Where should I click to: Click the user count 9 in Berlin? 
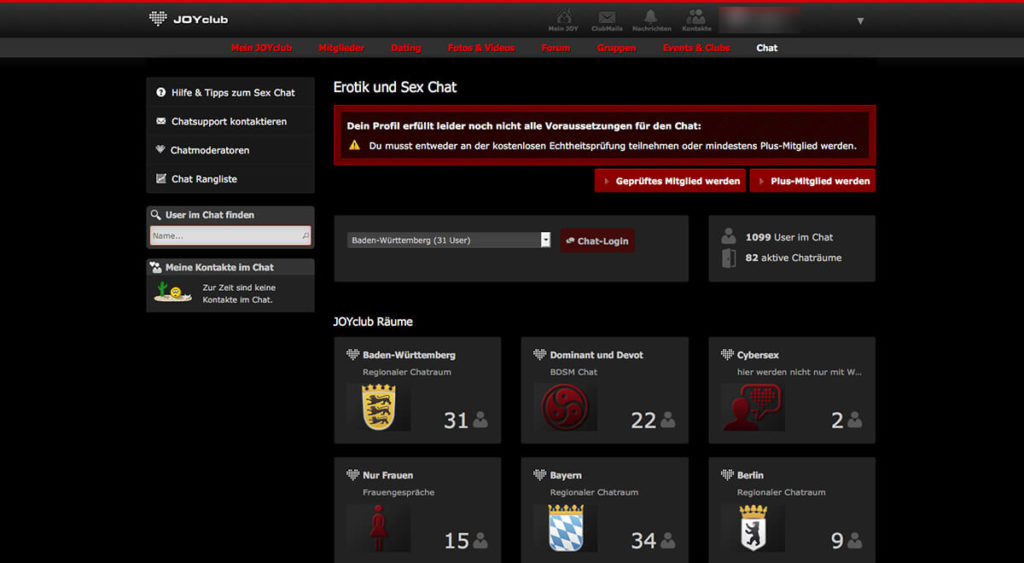click(837, 541)
